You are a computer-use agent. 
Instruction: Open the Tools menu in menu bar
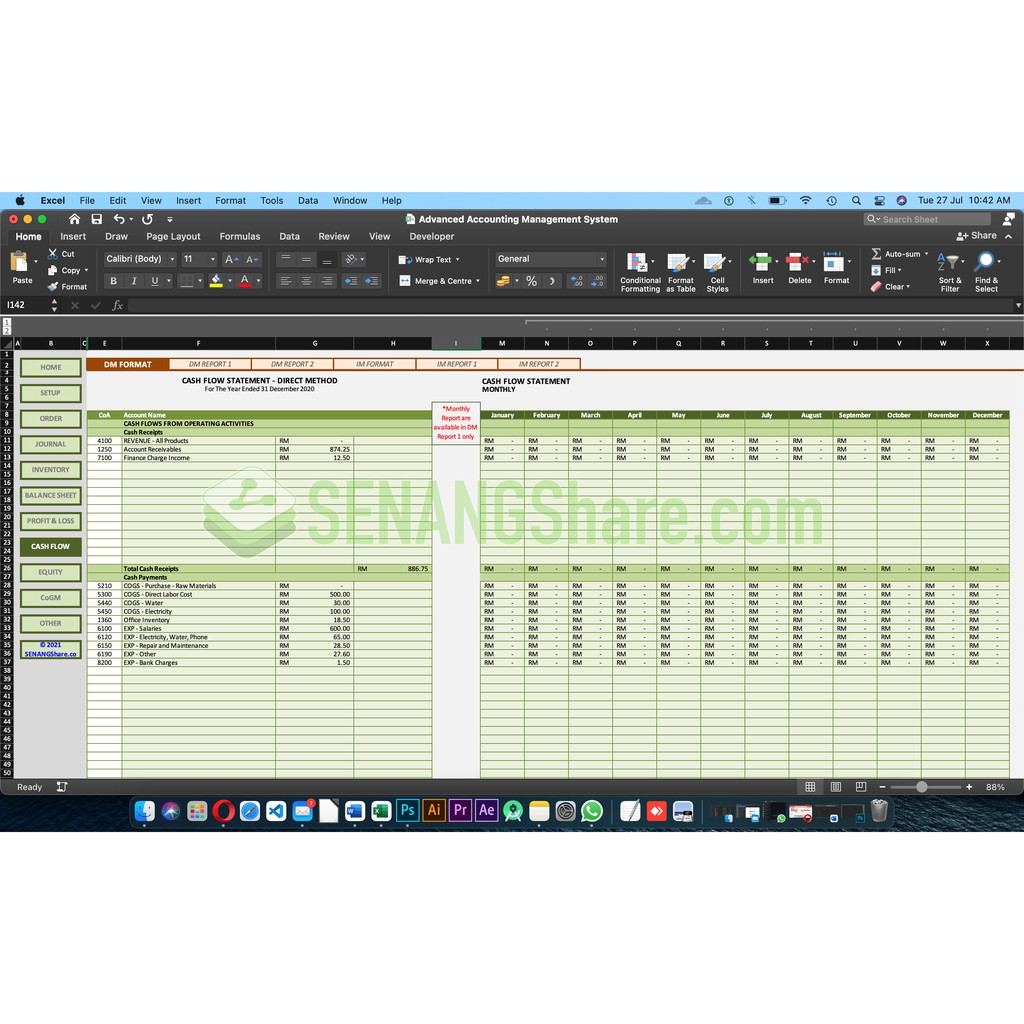(x=272, y=200)
